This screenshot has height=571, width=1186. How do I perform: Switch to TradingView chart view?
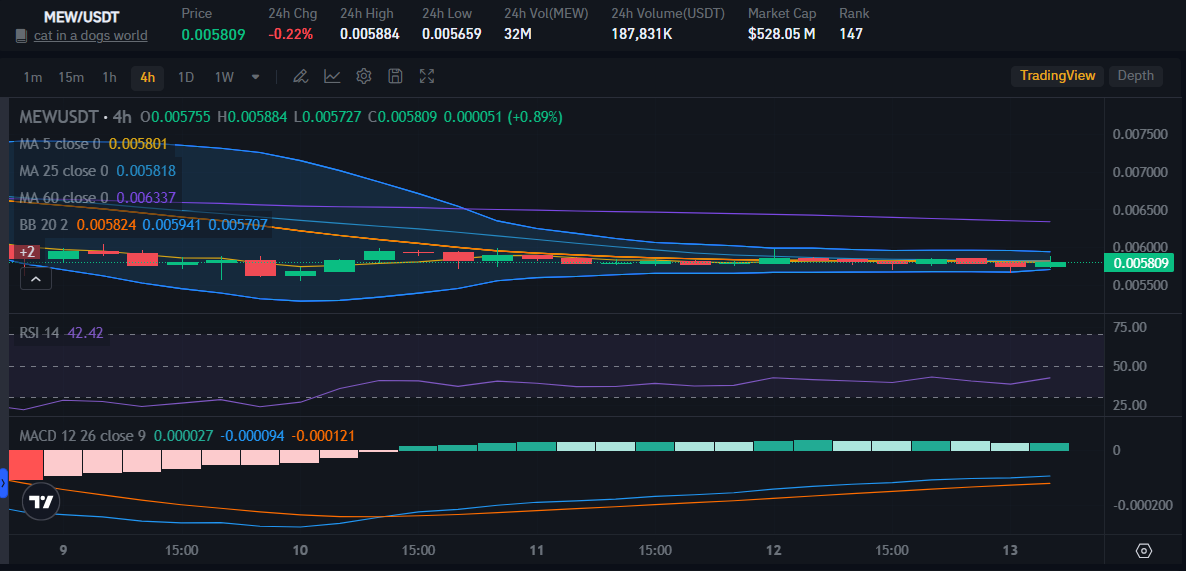click(x=1057, y=76)
